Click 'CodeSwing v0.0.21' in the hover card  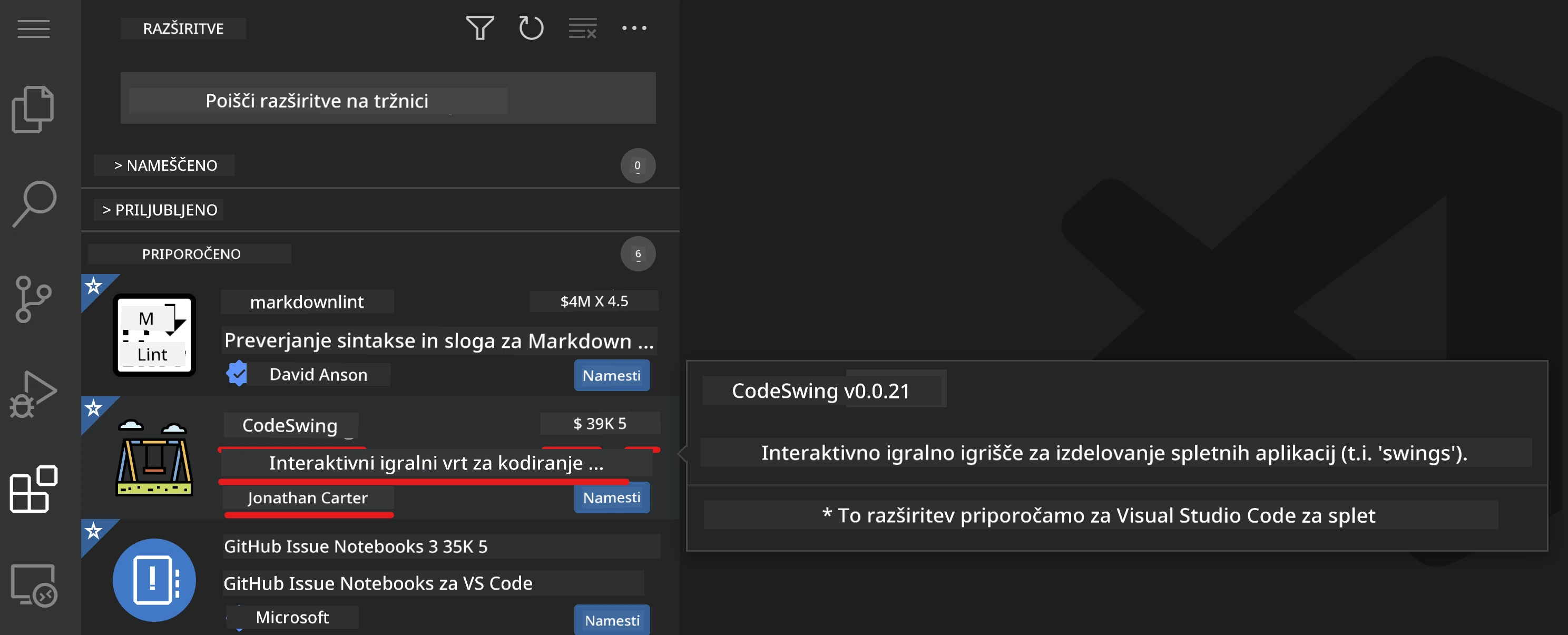coord(821,390)
